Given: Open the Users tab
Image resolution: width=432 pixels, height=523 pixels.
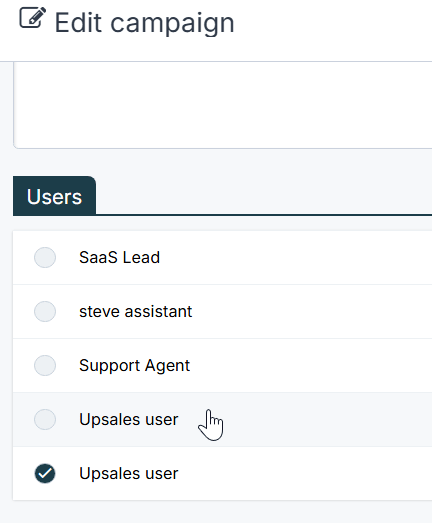Looking at the screenshot, I should coord(54,196).
